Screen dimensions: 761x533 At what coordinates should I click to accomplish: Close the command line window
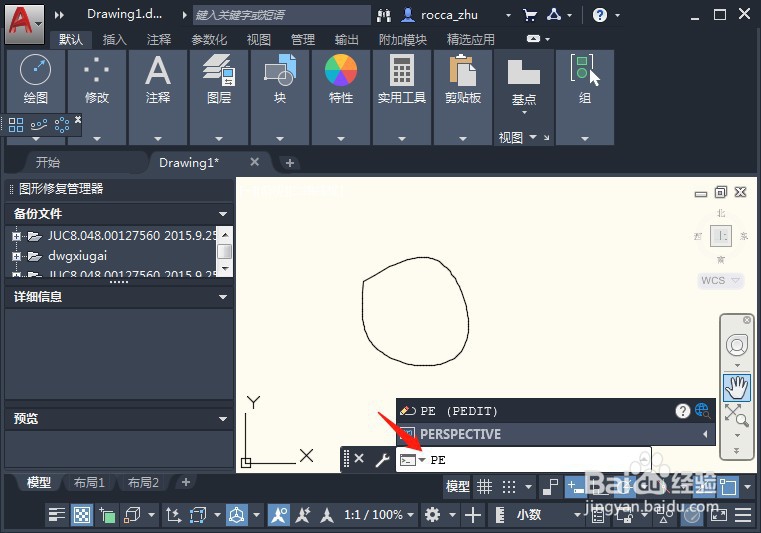[x=359, y=458]
